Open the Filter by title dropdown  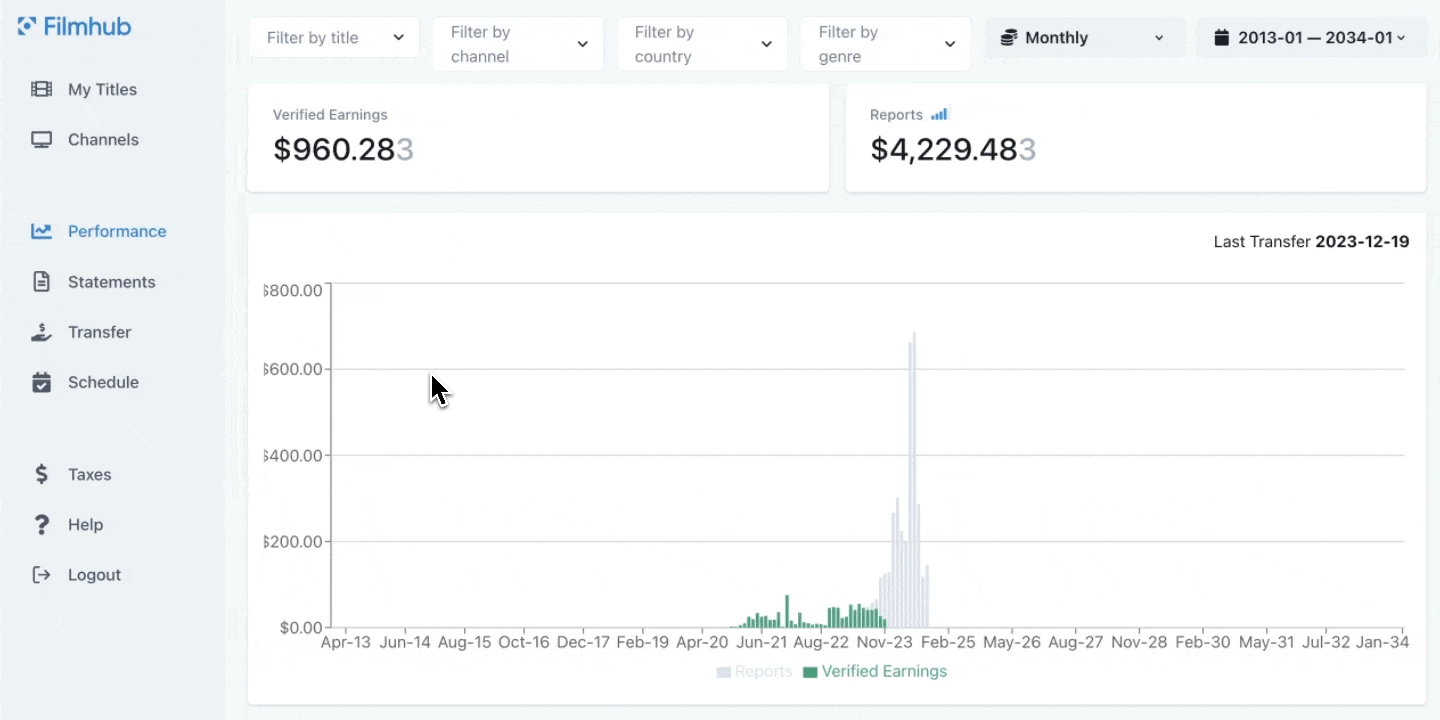click(x=334, y=38)
